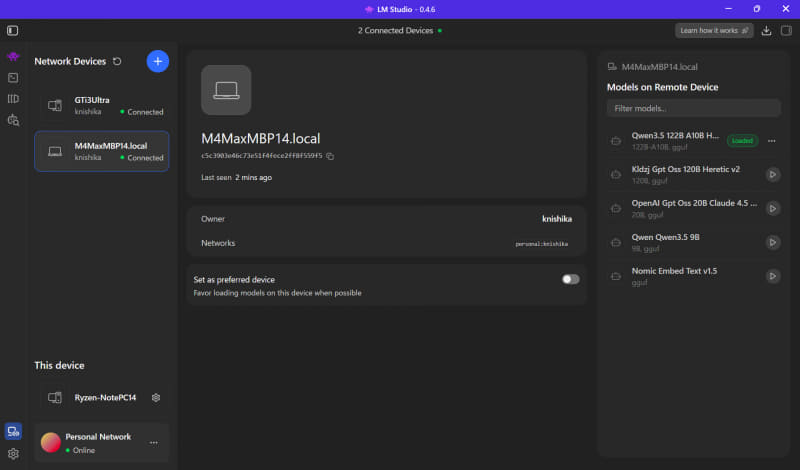Select GTi3Ultra device
The height and width of the screenshot is (470, 800).
[x=102, y=106]
